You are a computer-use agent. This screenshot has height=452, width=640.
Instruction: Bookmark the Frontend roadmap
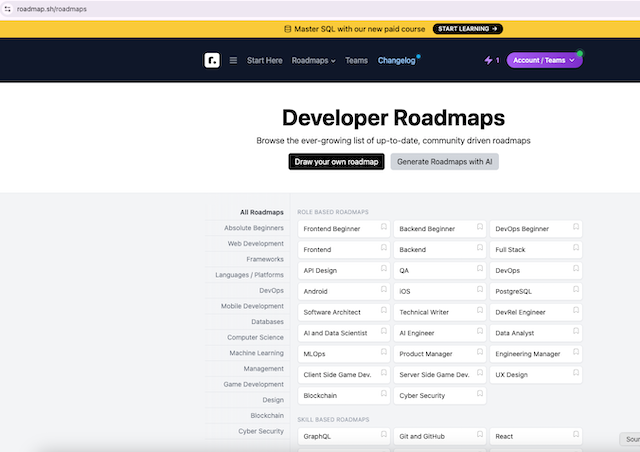coord(384,247)
